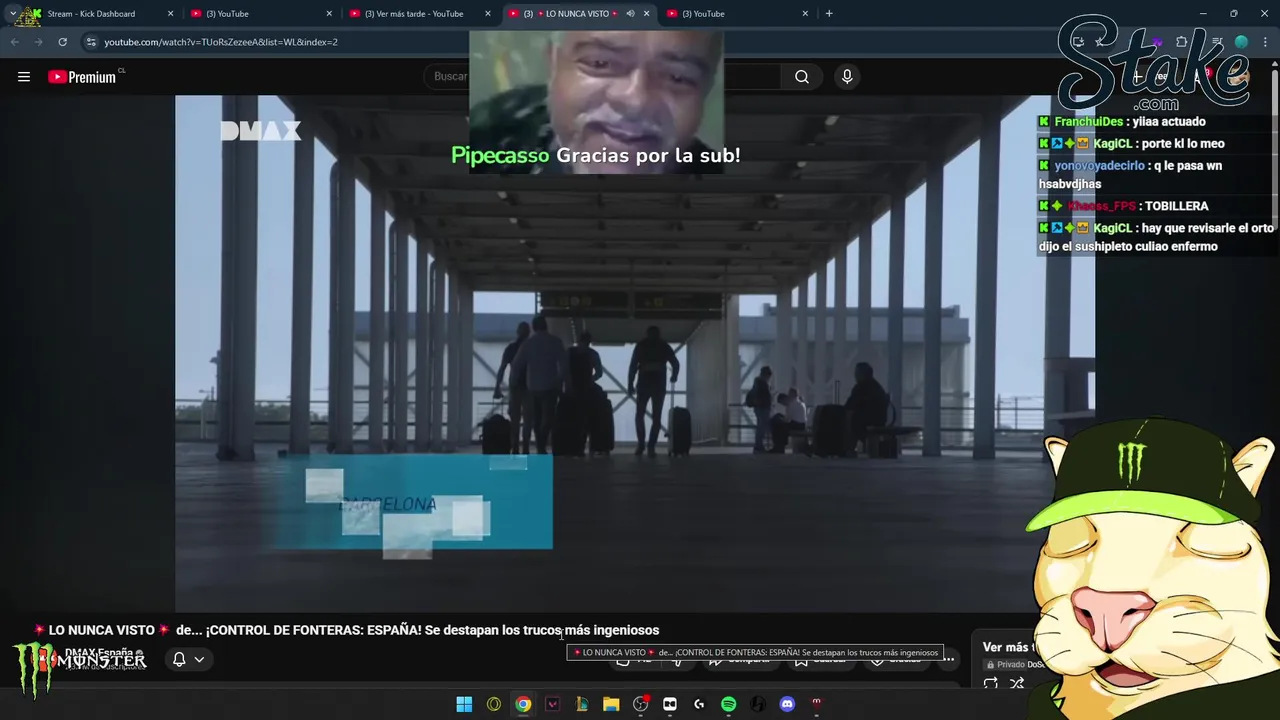
Task: Click the magnifier search button
Action: coord(802,77)
